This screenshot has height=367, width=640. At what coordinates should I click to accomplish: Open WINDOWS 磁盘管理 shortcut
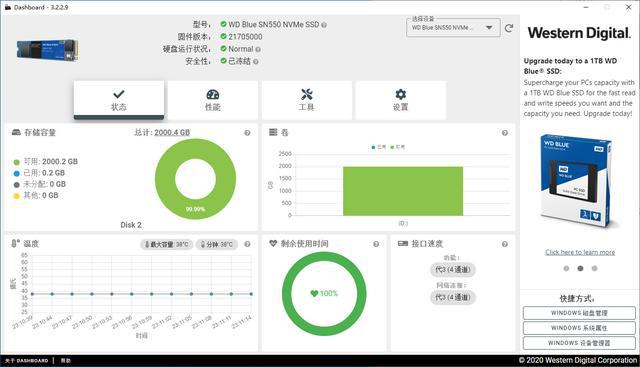click(x=579, y=313)
